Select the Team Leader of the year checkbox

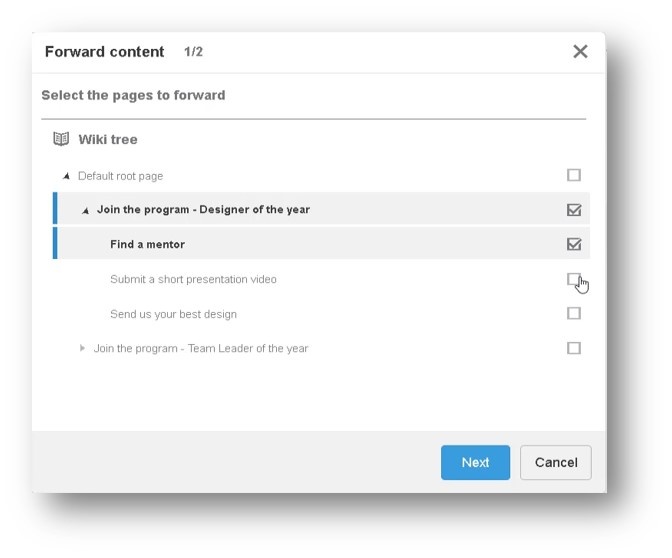coord(574,348)
